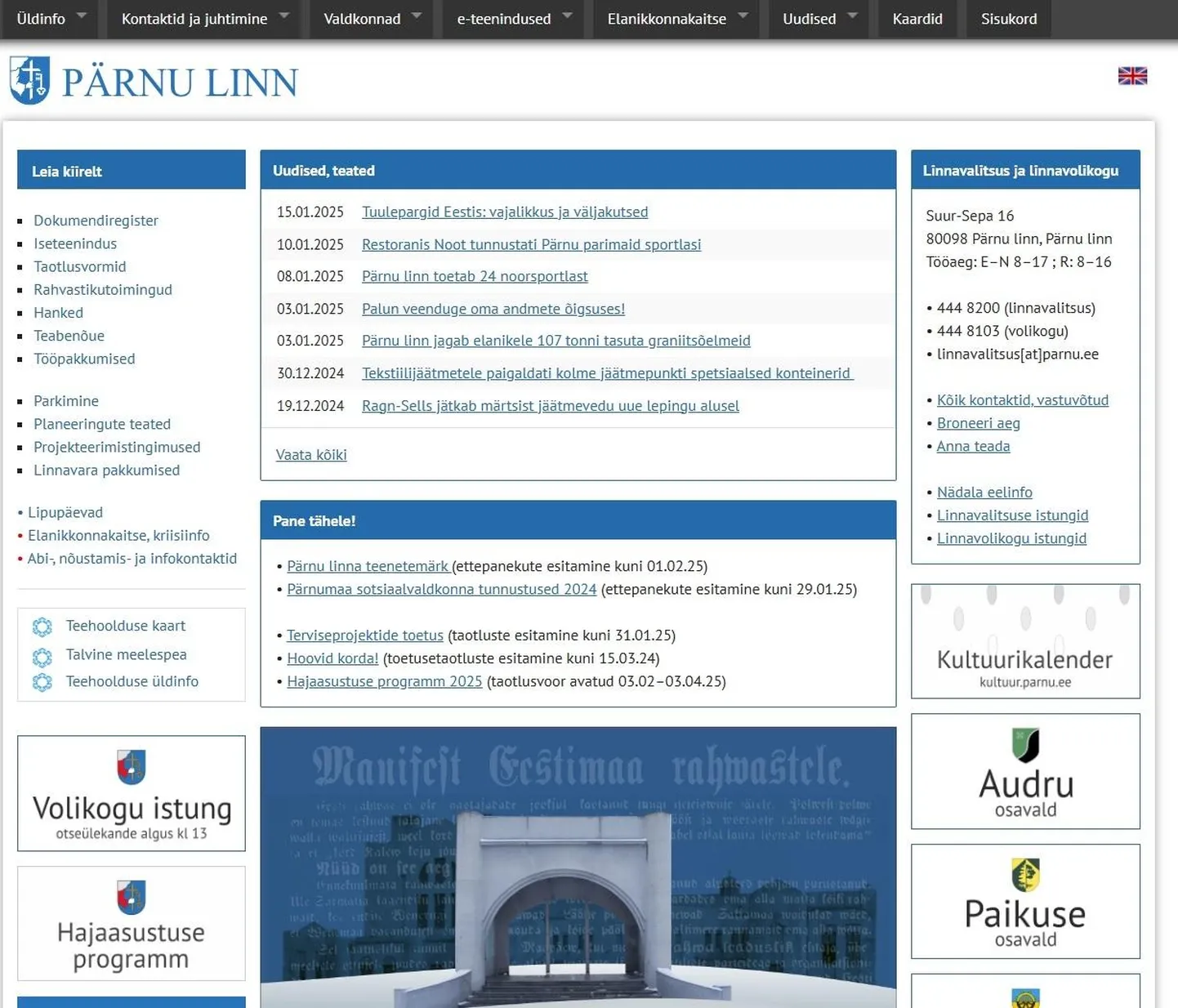Open the Taotlusvormid link

click(80, 266)
